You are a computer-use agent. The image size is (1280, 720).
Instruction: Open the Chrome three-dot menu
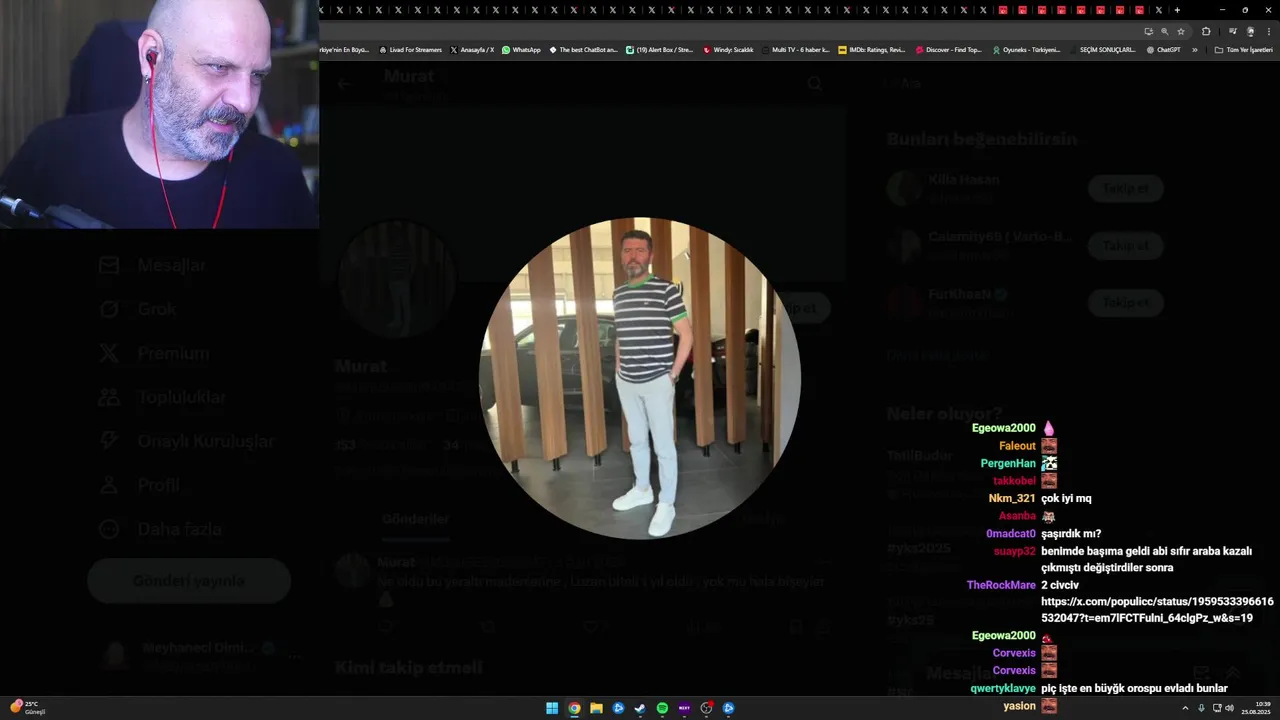(1268, 31)
